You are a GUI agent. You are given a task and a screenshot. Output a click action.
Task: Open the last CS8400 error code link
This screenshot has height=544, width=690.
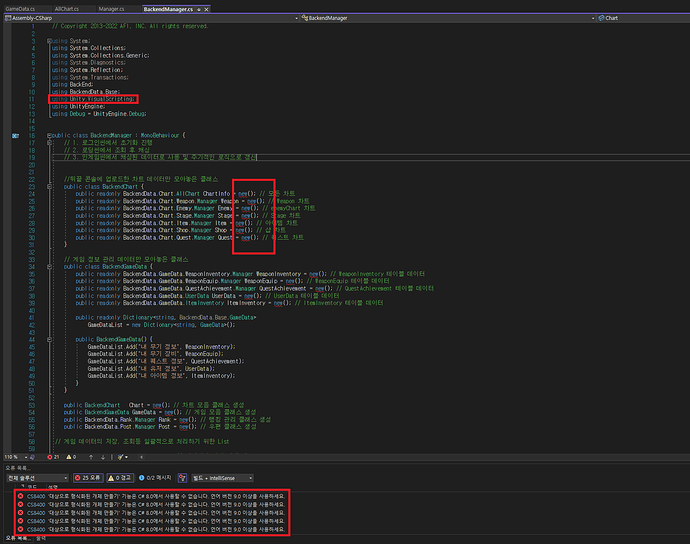(x=36, y=529)
